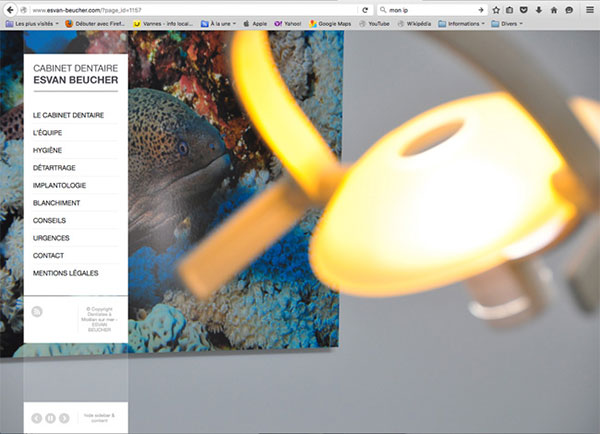
Task: Open the Apple bookmark
Action: (x=255, y=24)
